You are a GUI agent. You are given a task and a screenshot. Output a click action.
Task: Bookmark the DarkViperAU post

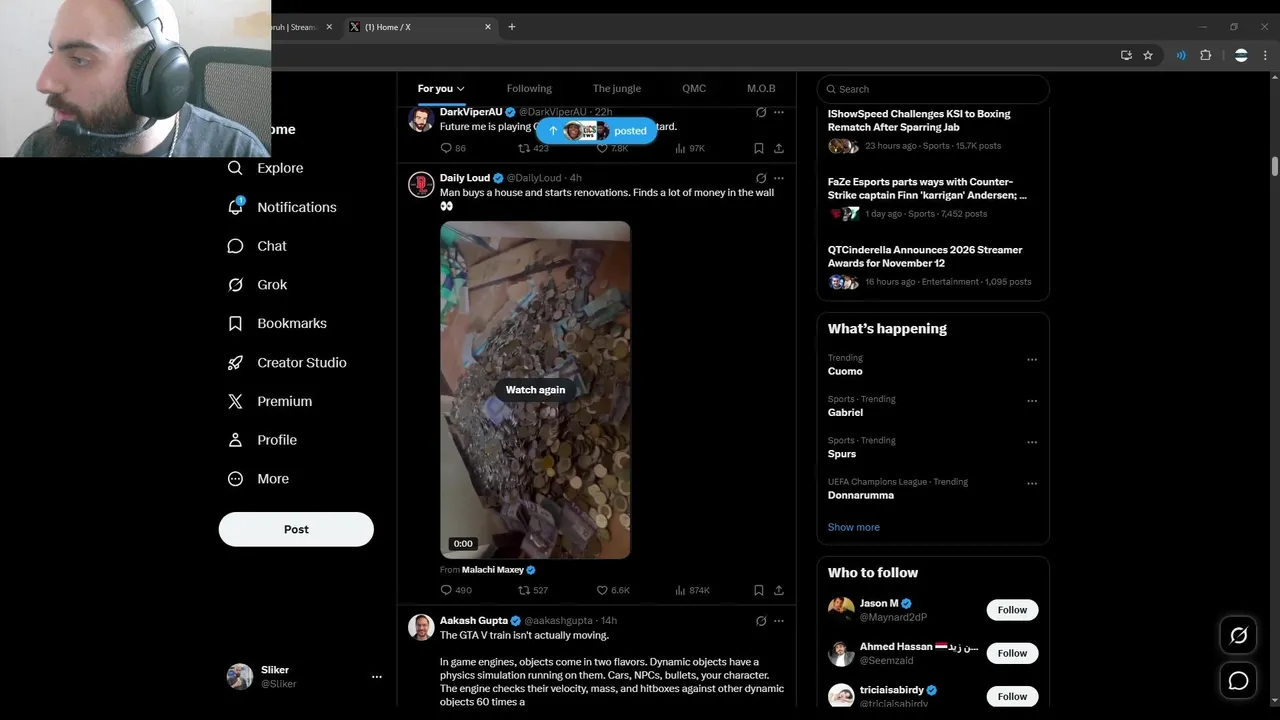click(759, 148)
